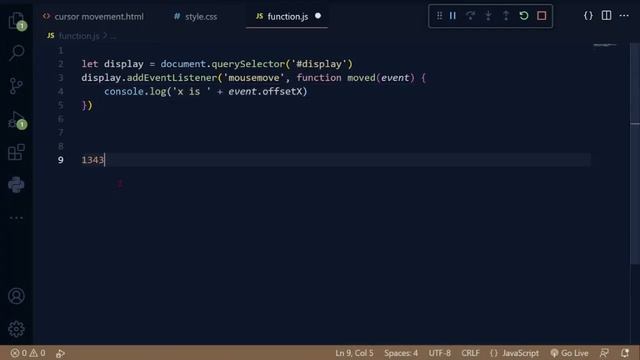Viewport: 640px width, 360px height.
Task: Click 'offsetX' in line 4
Action: click(282, 91)
